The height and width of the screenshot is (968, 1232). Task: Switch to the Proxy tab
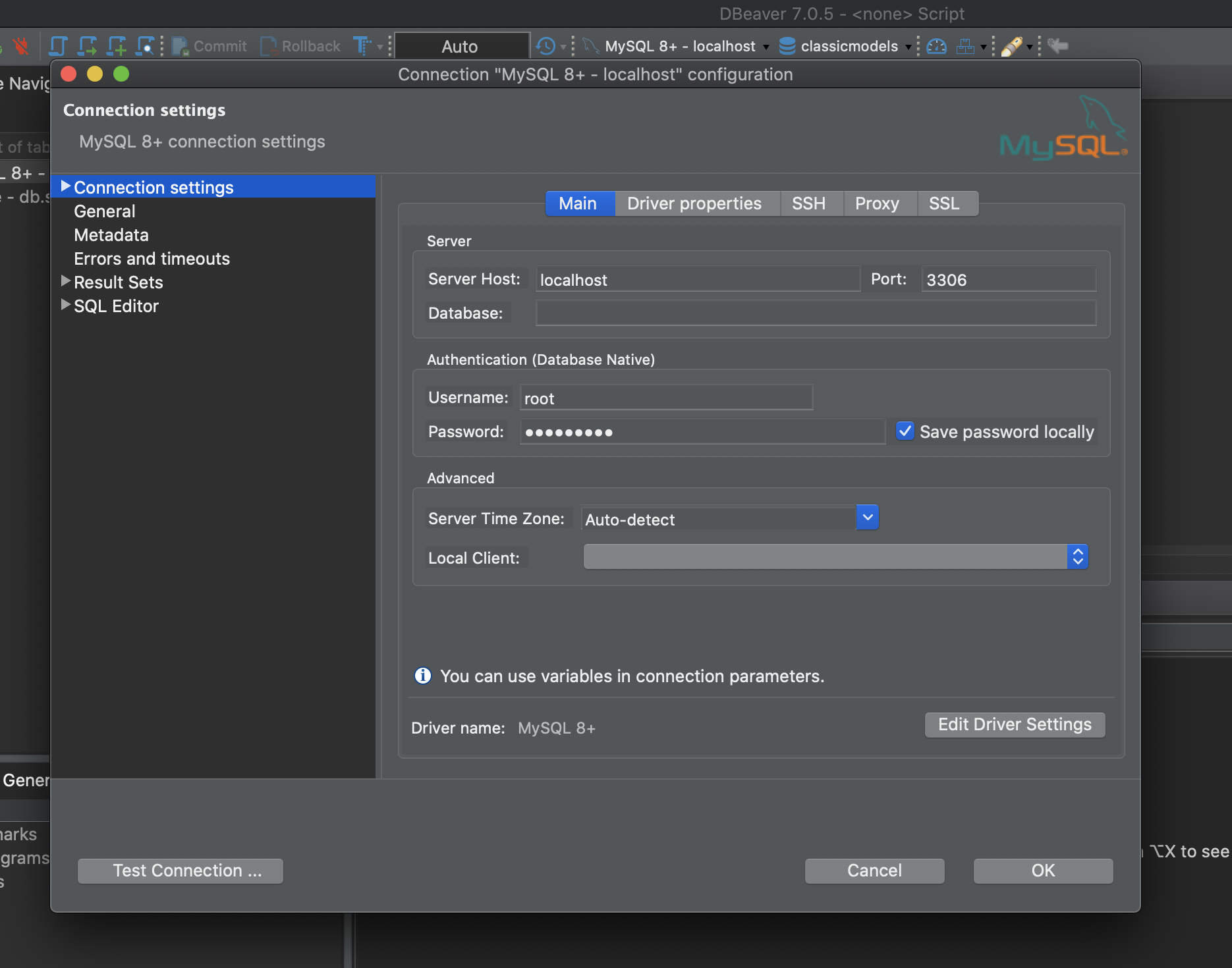tap(880, 203)
